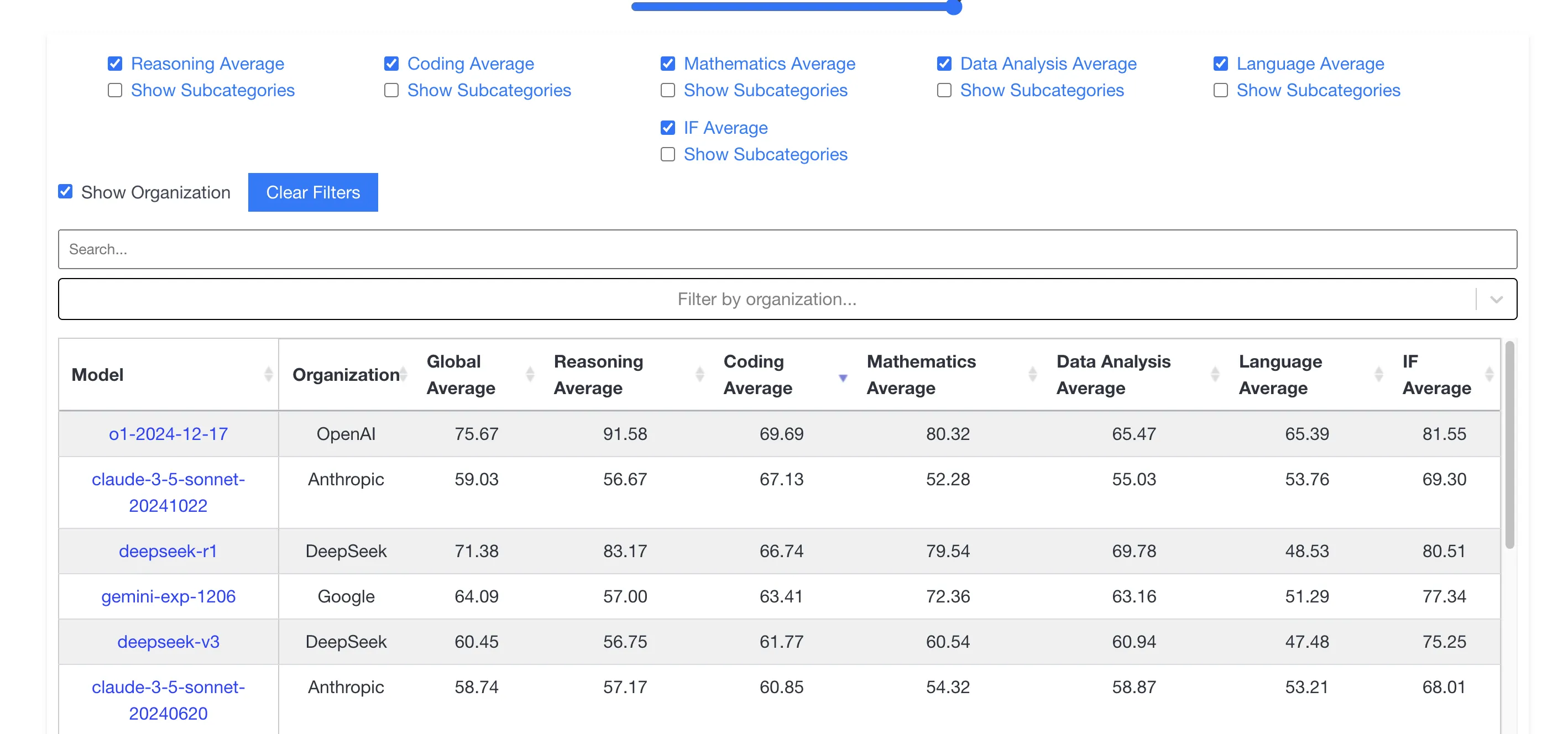Screen dimensions: 1568x734
Task: Select claude 20240620 Global Average 58.74
Action: (476, 687)
